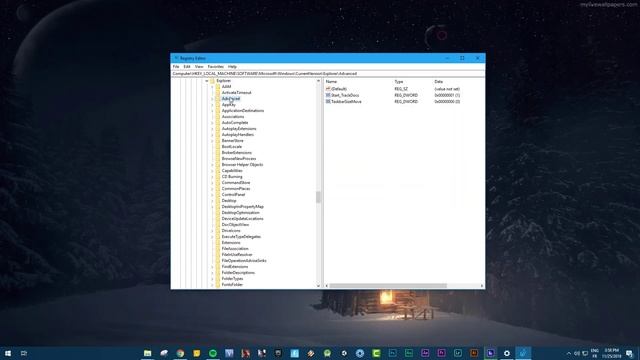Open the Help menu
Screen dimensions: 640x360
pos(232,67)
